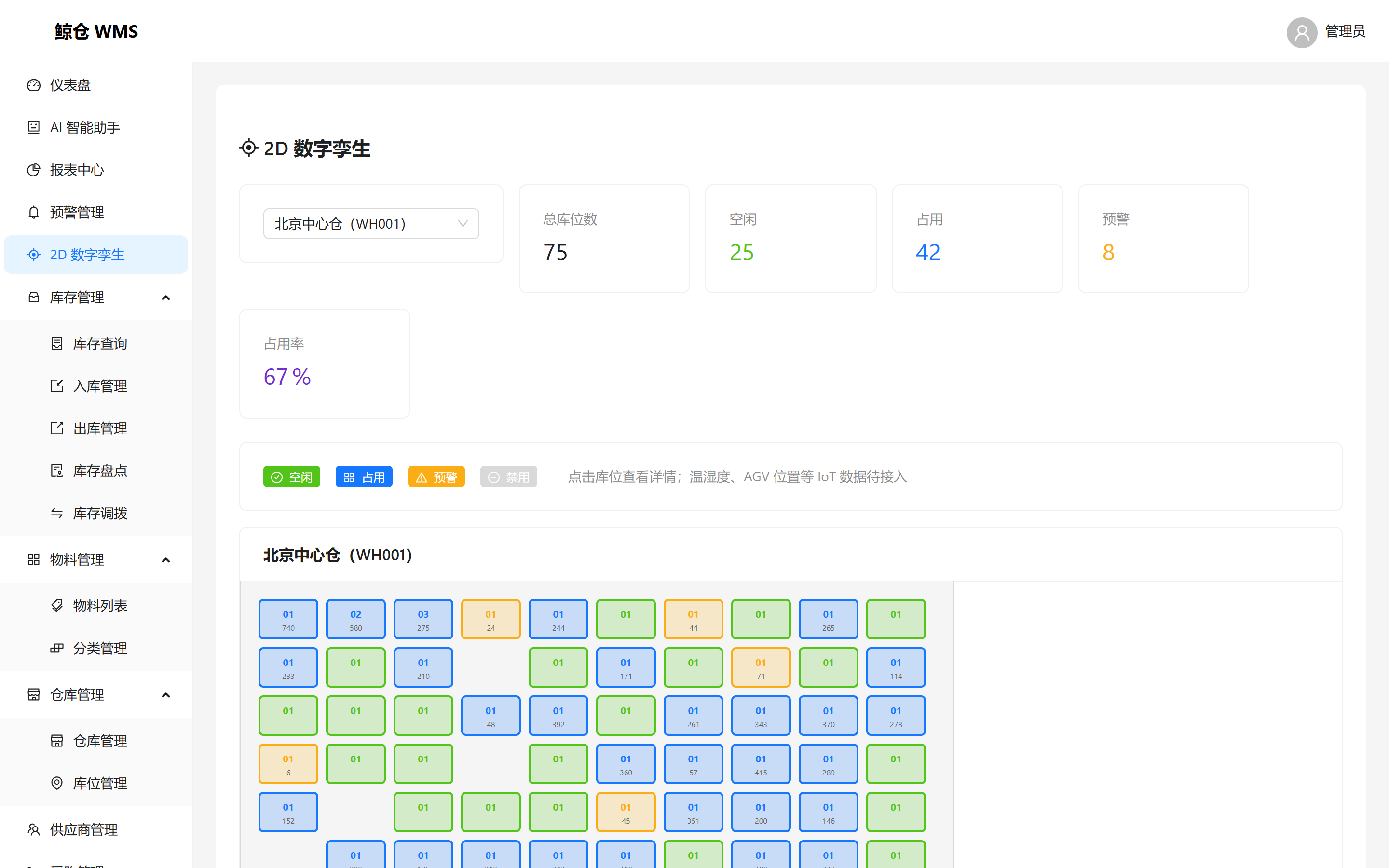Select warning slot with quantity 6
This screenshot has height=868, width=1389.
(x=288, y=764)
